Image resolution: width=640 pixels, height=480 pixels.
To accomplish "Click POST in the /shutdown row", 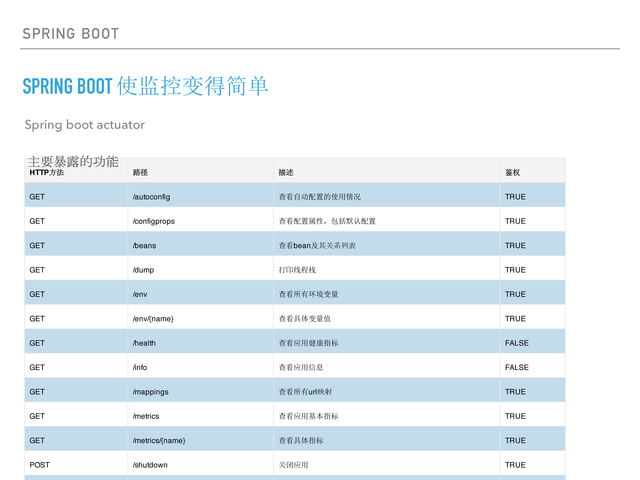I will pos(40,465).
